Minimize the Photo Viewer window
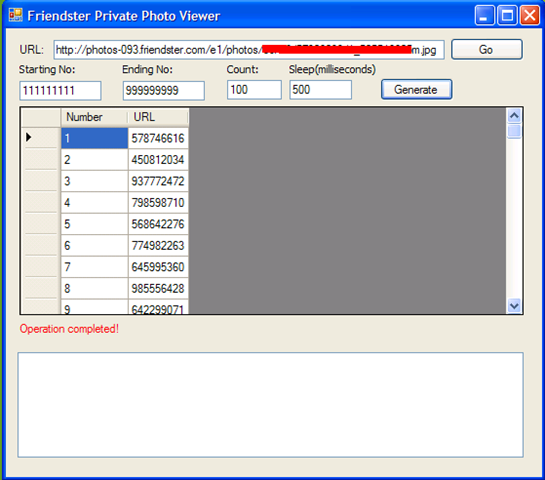This screenshot has height=480, width=545. point(485,16)
